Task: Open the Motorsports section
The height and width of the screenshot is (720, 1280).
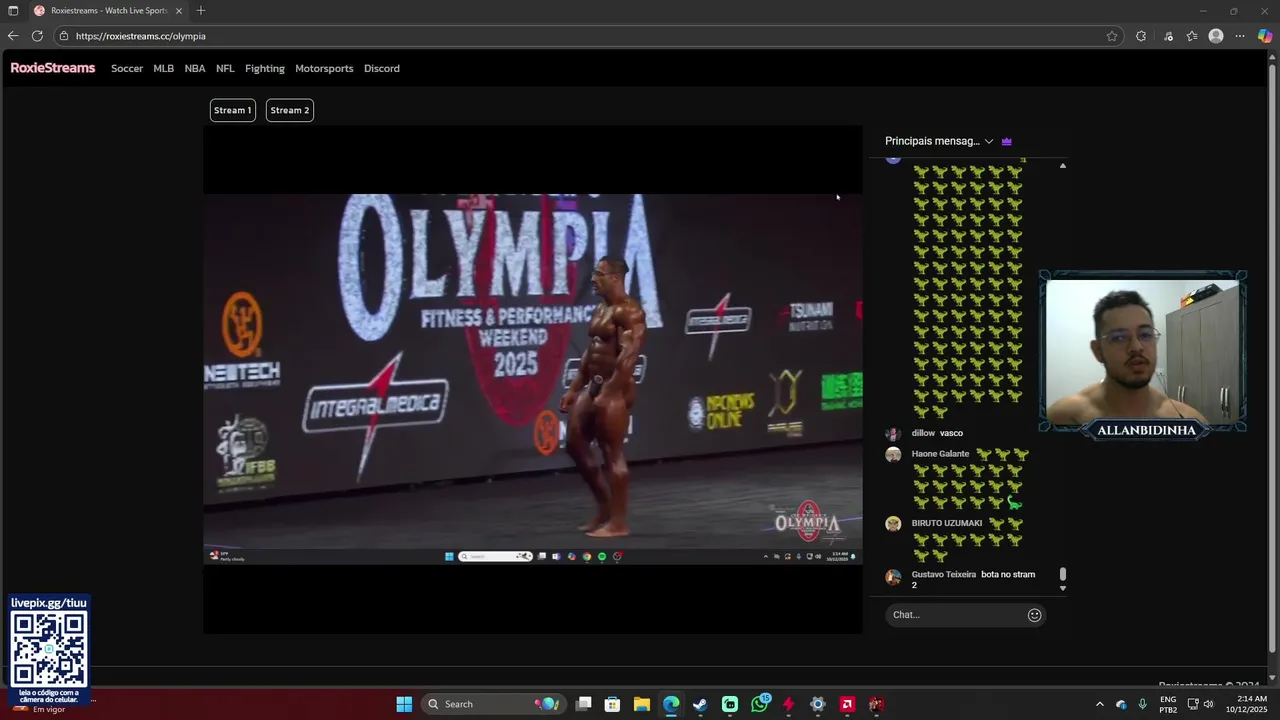Action: click(324, 68)
